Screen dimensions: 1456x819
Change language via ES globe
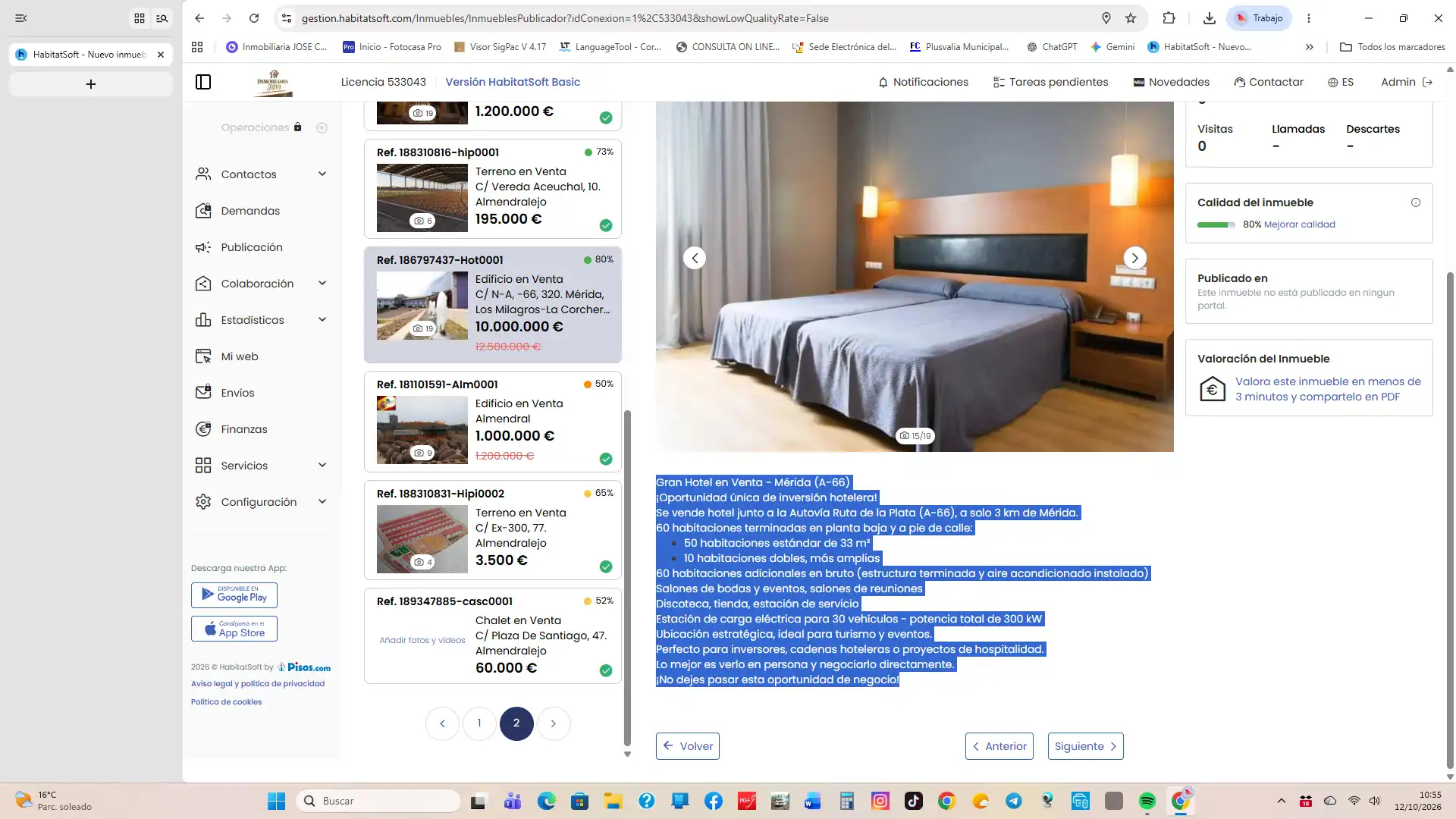(1341, 82)
